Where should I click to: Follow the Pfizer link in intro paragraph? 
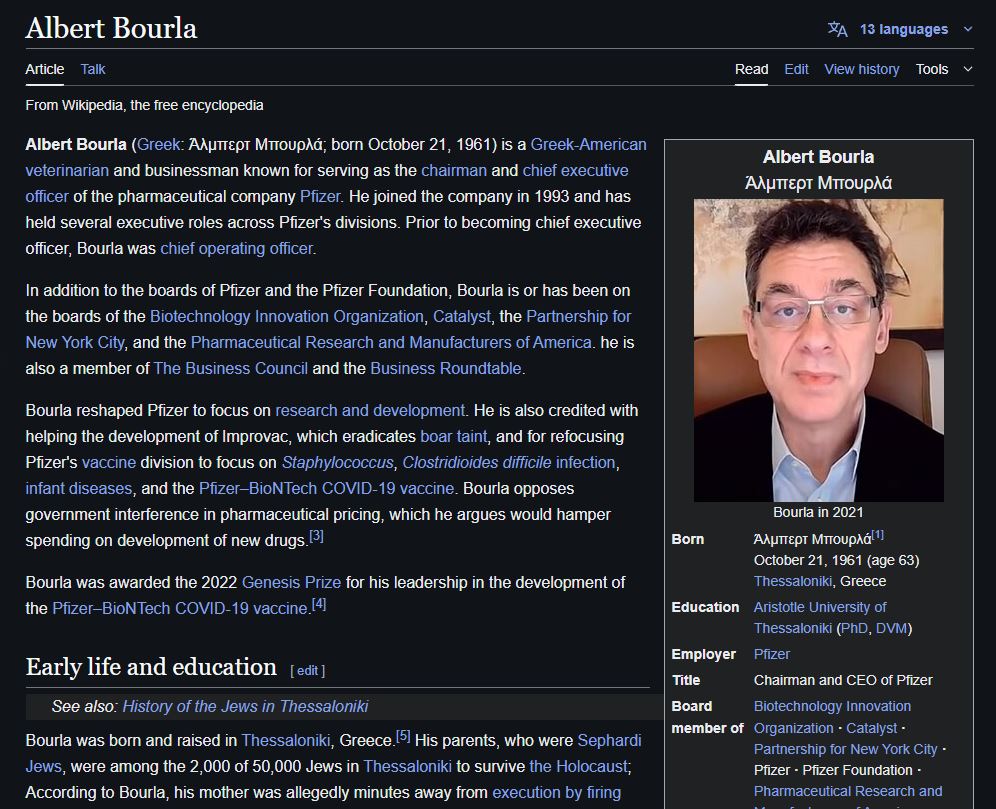[320, 196]
